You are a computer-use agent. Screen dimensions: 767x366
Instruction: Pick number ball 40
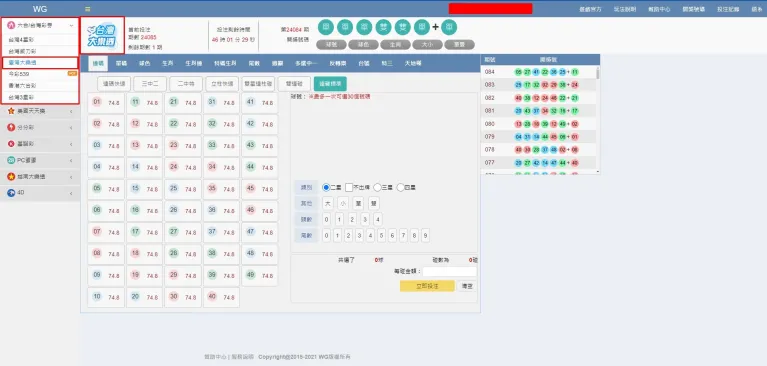click(212, 297)
